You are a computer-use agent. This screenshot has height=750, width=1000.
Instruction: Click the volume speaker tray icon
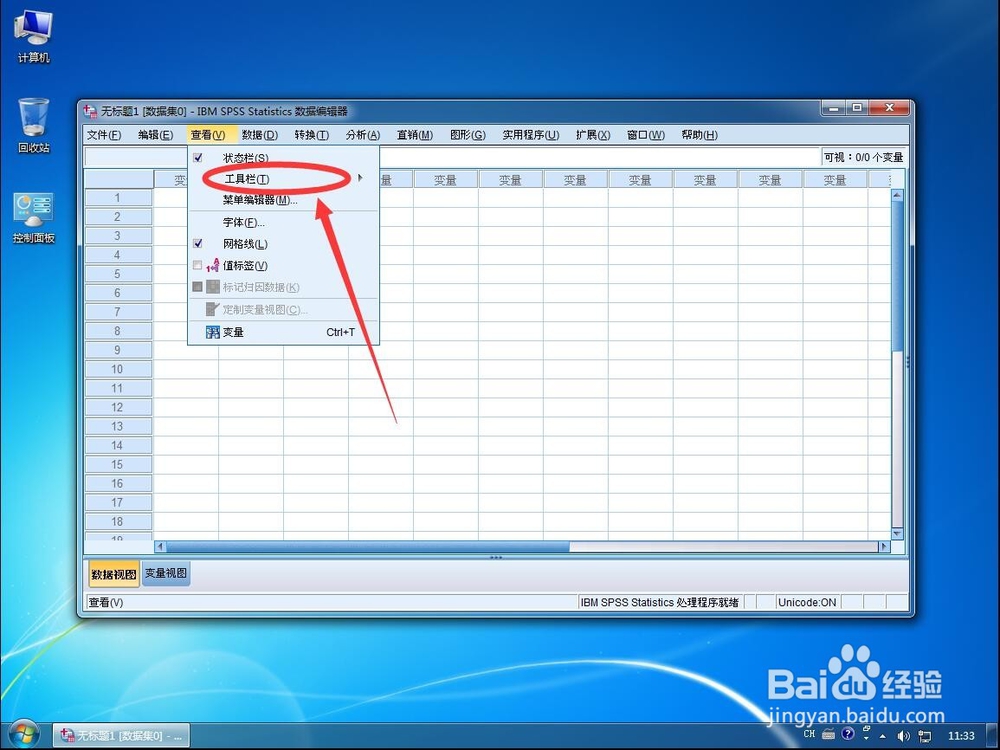[903, 736]
